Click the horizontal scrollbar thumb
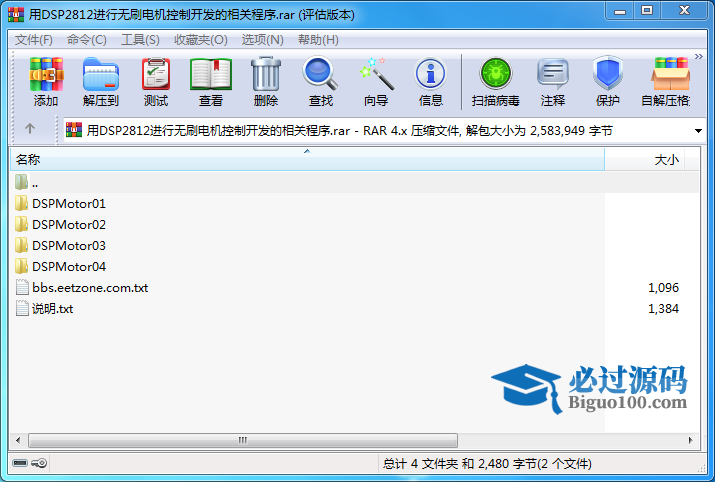Viewport: 715px width, 482px height. coord(243,441)
